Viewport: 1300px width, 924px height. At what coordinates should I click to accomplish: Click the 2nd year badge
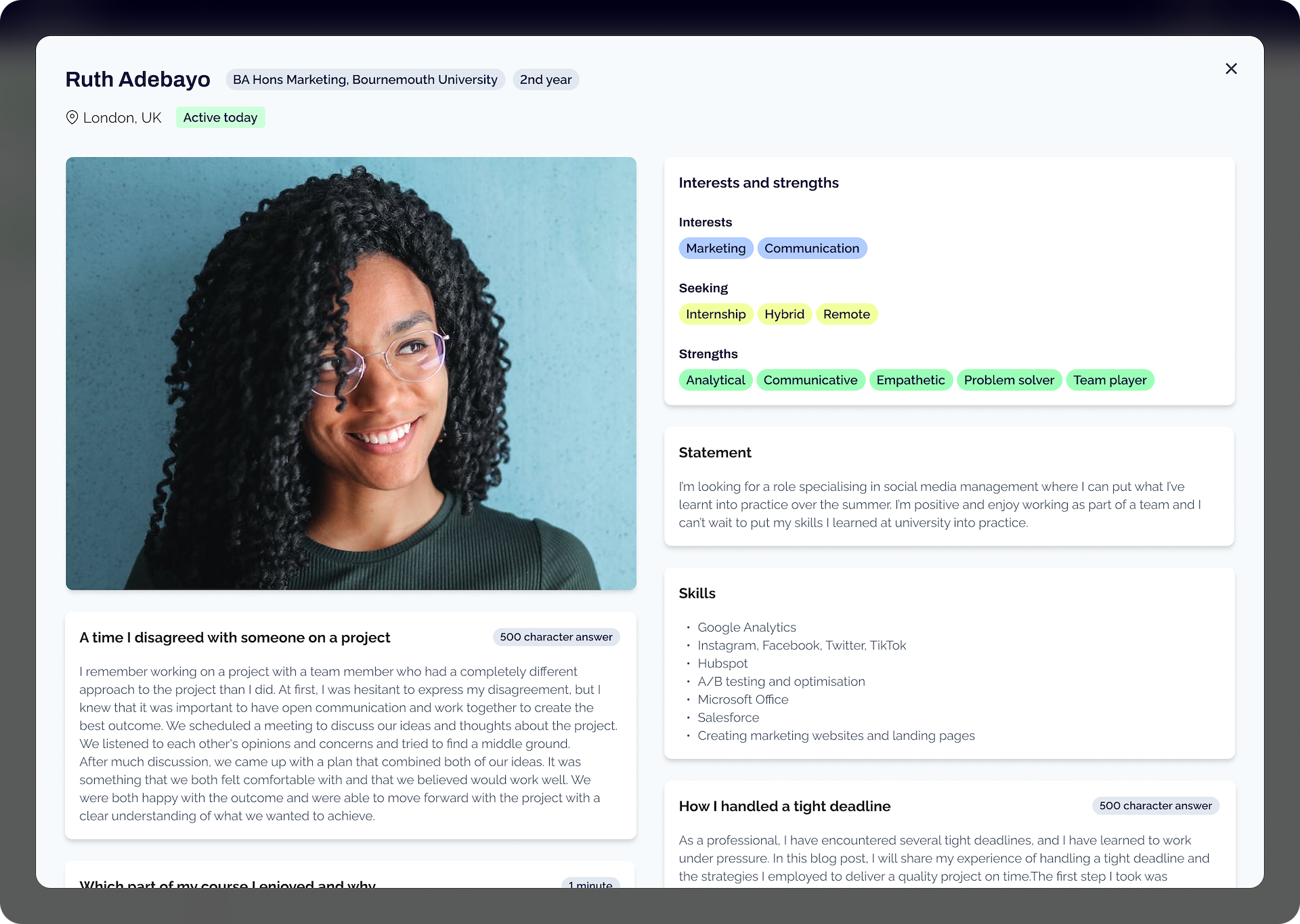coord(546,80)
